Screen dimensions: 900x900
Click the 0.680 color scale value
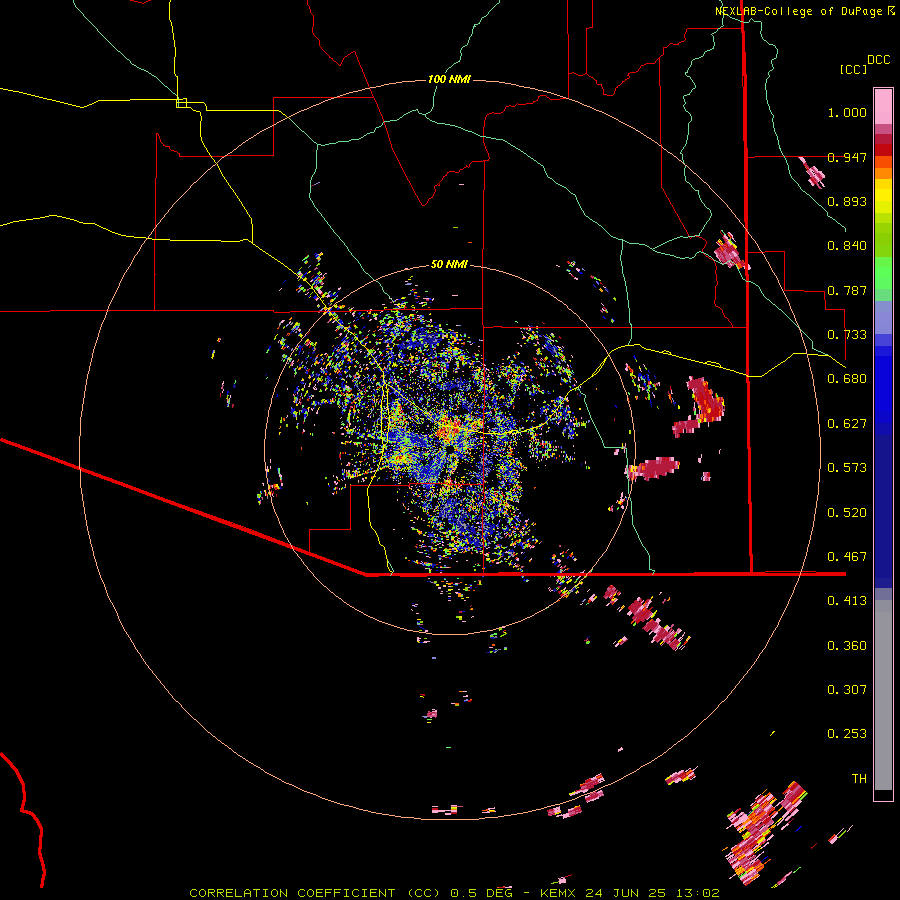pos(847,379)
